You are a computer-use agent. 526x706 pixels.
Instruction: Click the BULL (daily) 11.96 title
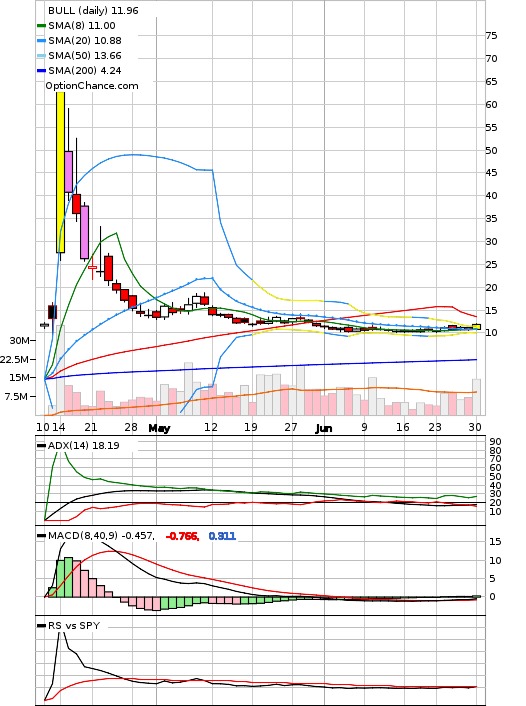click(x=93, y=10)
